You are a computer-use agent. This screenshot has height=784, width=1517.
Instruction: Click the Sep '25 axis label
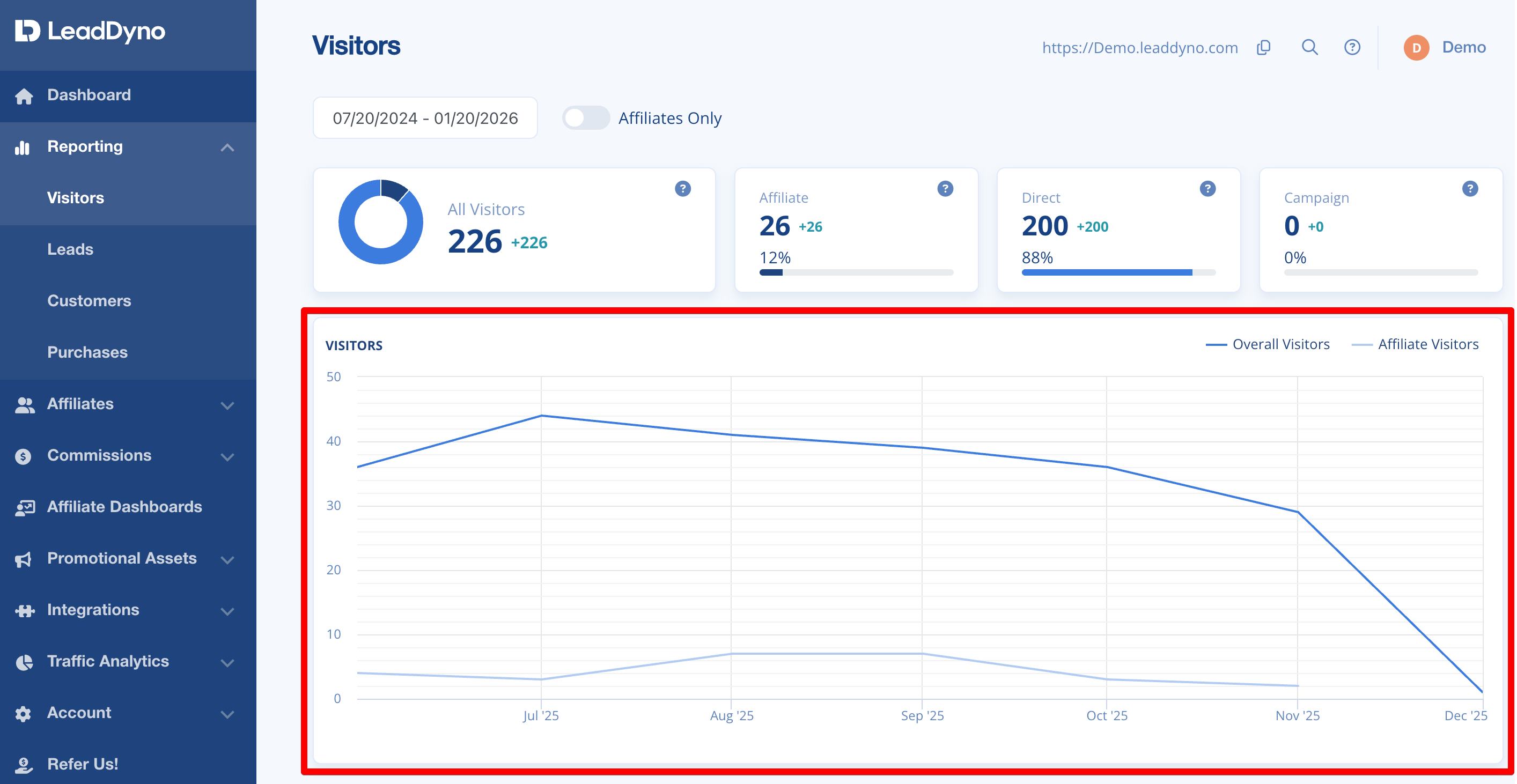point(922,716)
